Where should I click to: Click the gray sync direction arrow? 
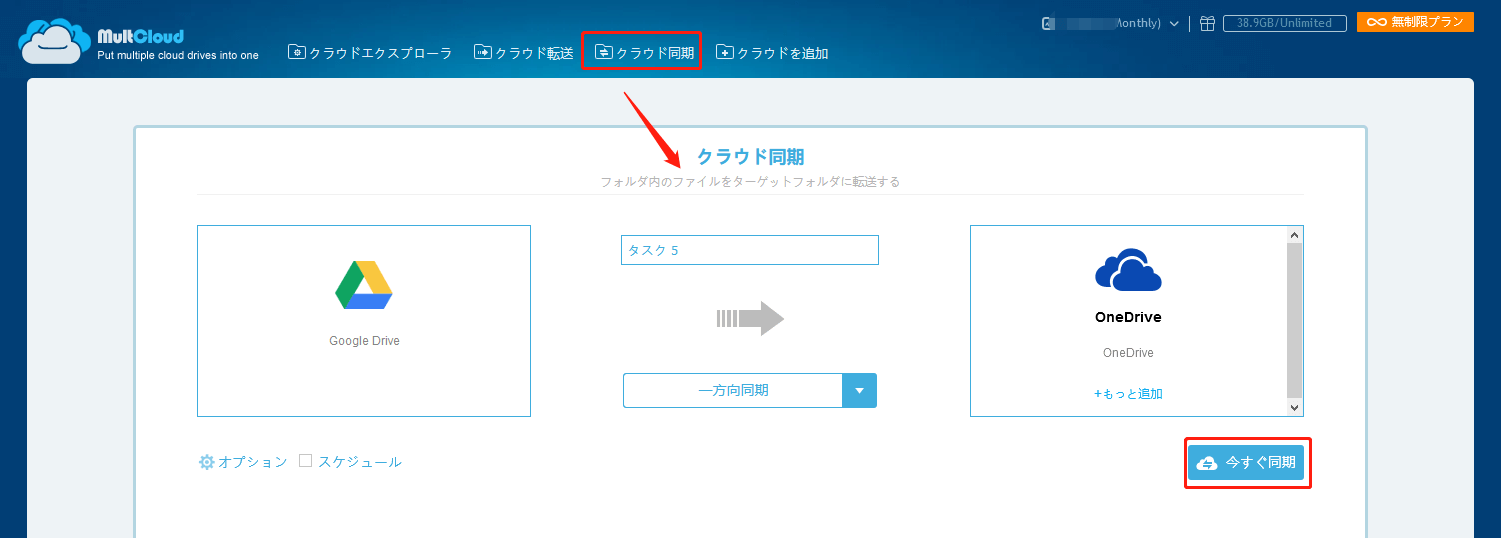[x=750, y=319]
